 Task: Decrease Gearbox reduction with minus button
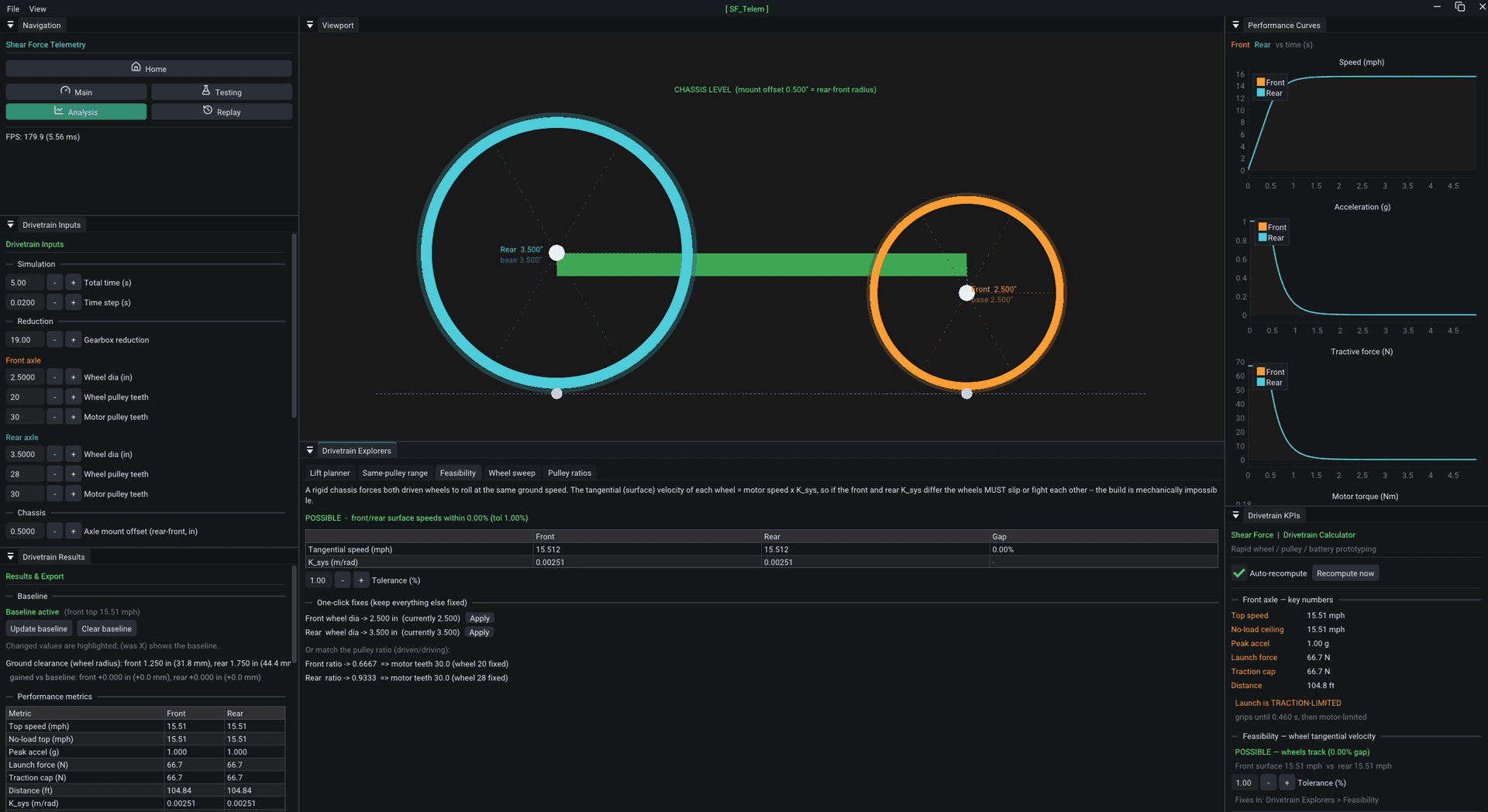54,339
